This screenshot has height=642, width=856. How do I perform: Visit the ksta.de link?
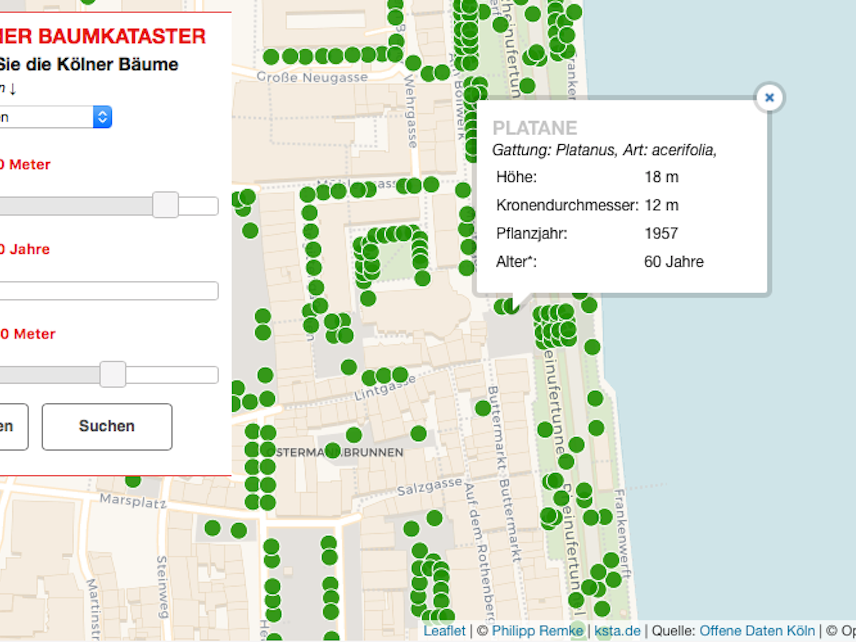(617, 630)
